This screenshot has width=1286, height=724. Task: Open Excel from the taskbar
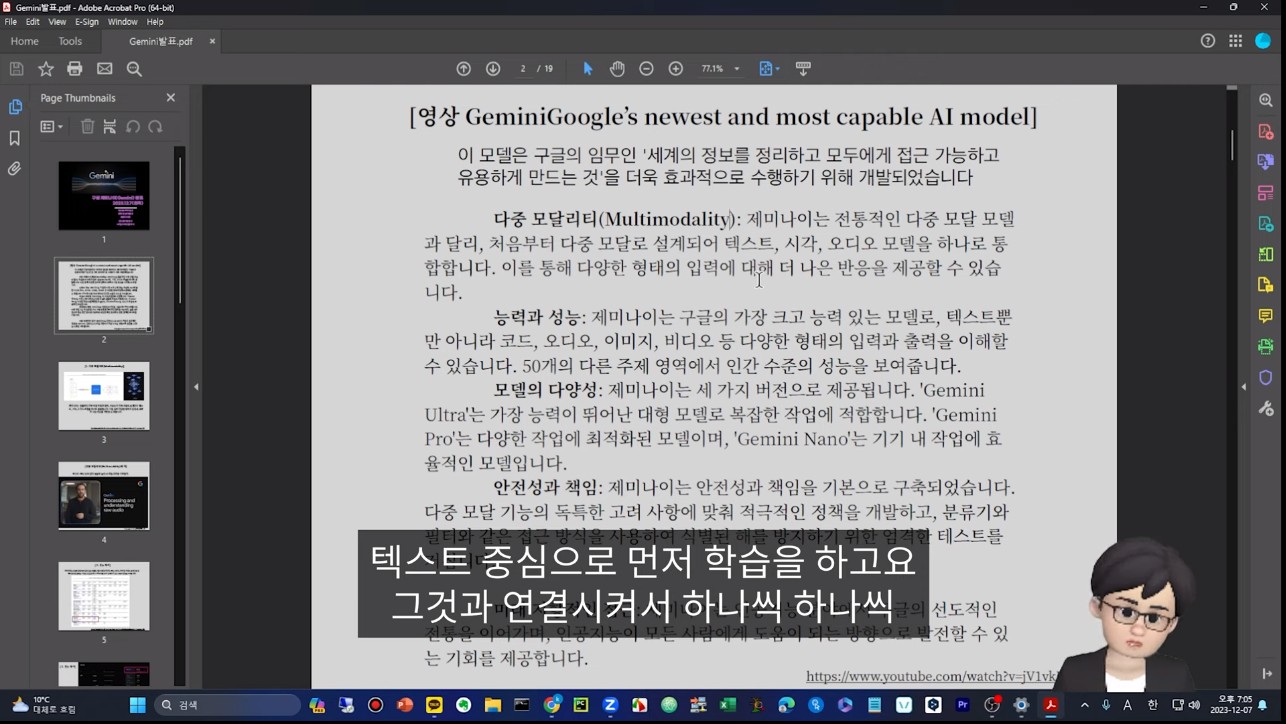point(728,705)
